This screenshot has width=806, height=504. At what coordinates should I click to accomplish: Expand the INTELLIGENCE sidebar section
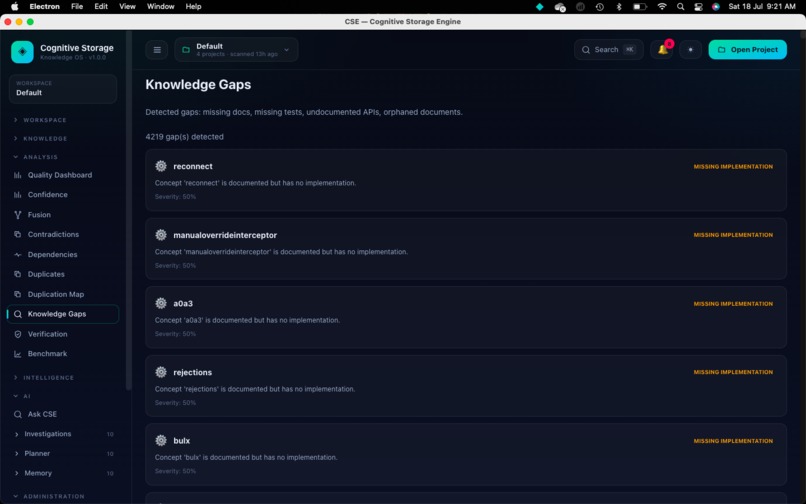[x=44, y=377]
